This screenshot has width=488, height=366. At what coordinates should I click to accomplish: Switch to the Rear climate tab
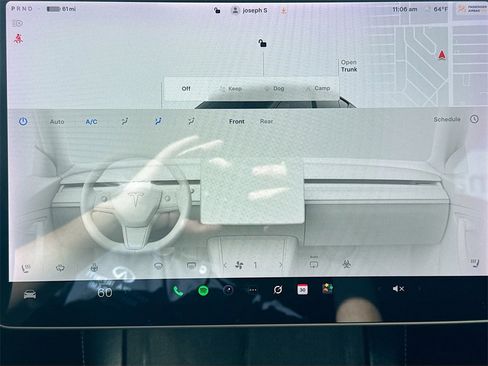tap(266, 122)
